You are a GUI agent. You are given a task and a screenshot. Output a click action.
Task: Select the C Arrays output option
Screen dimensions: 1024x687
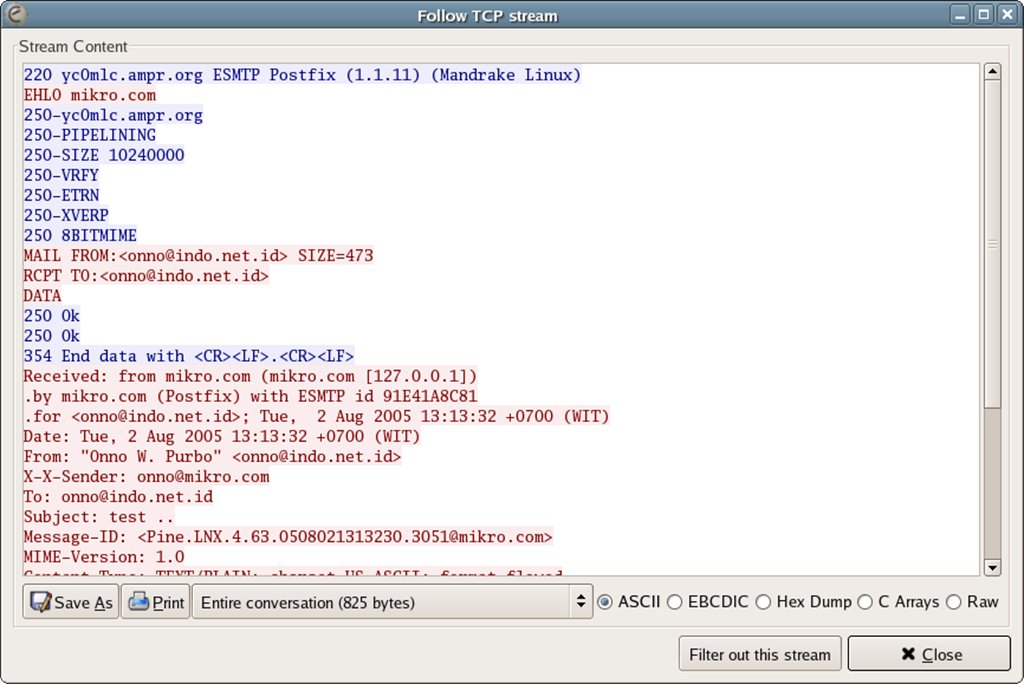[865, 602]
